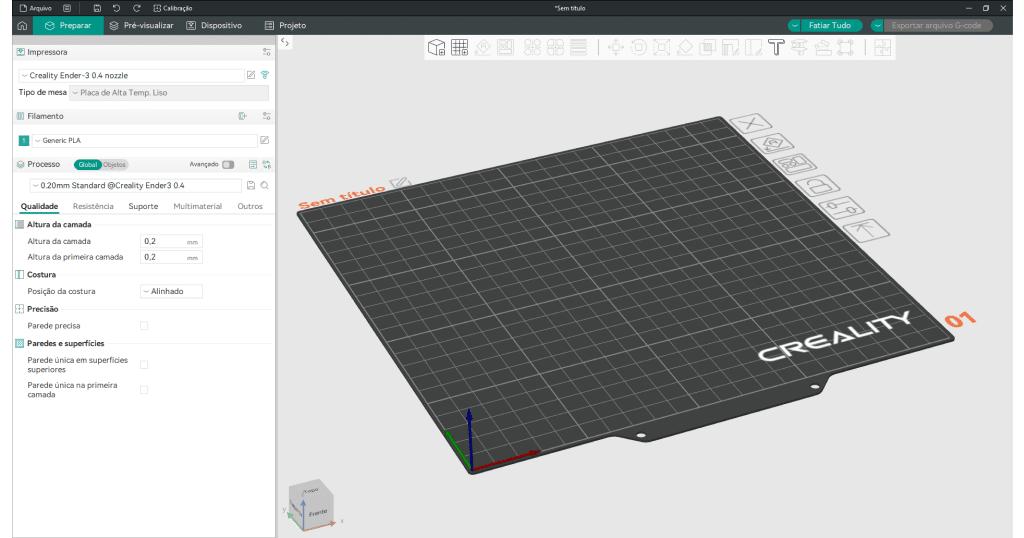Open Impressora settings sliders icon

click(266, 52)
